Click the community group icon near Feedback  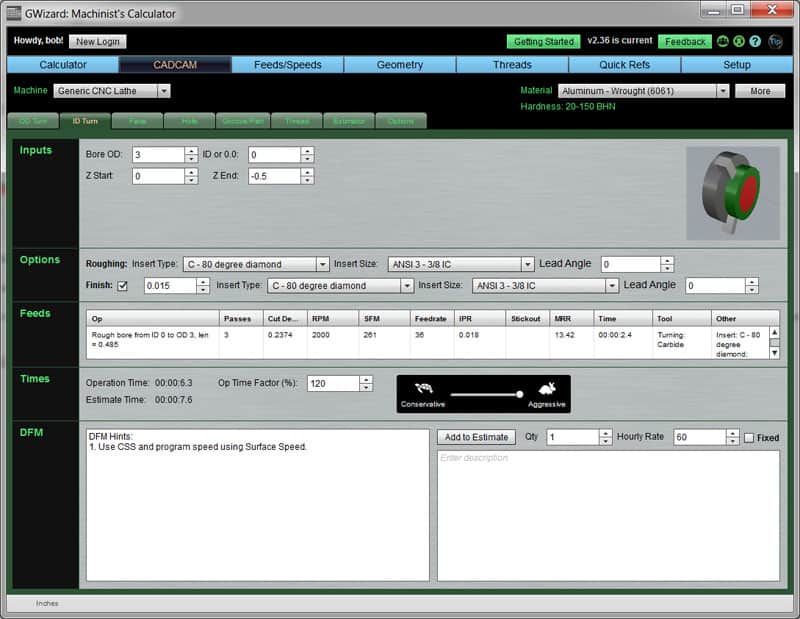[722, 42]
